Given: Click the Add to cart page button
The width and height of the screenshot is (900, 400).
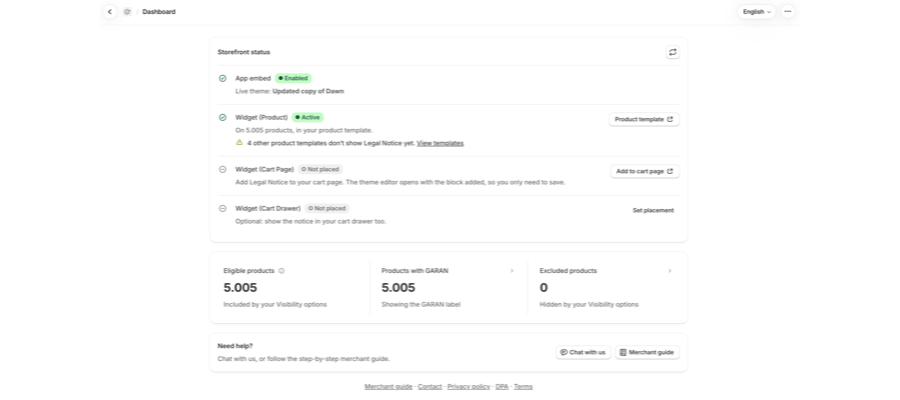Looking at the screenshot, I should point(645,171).
